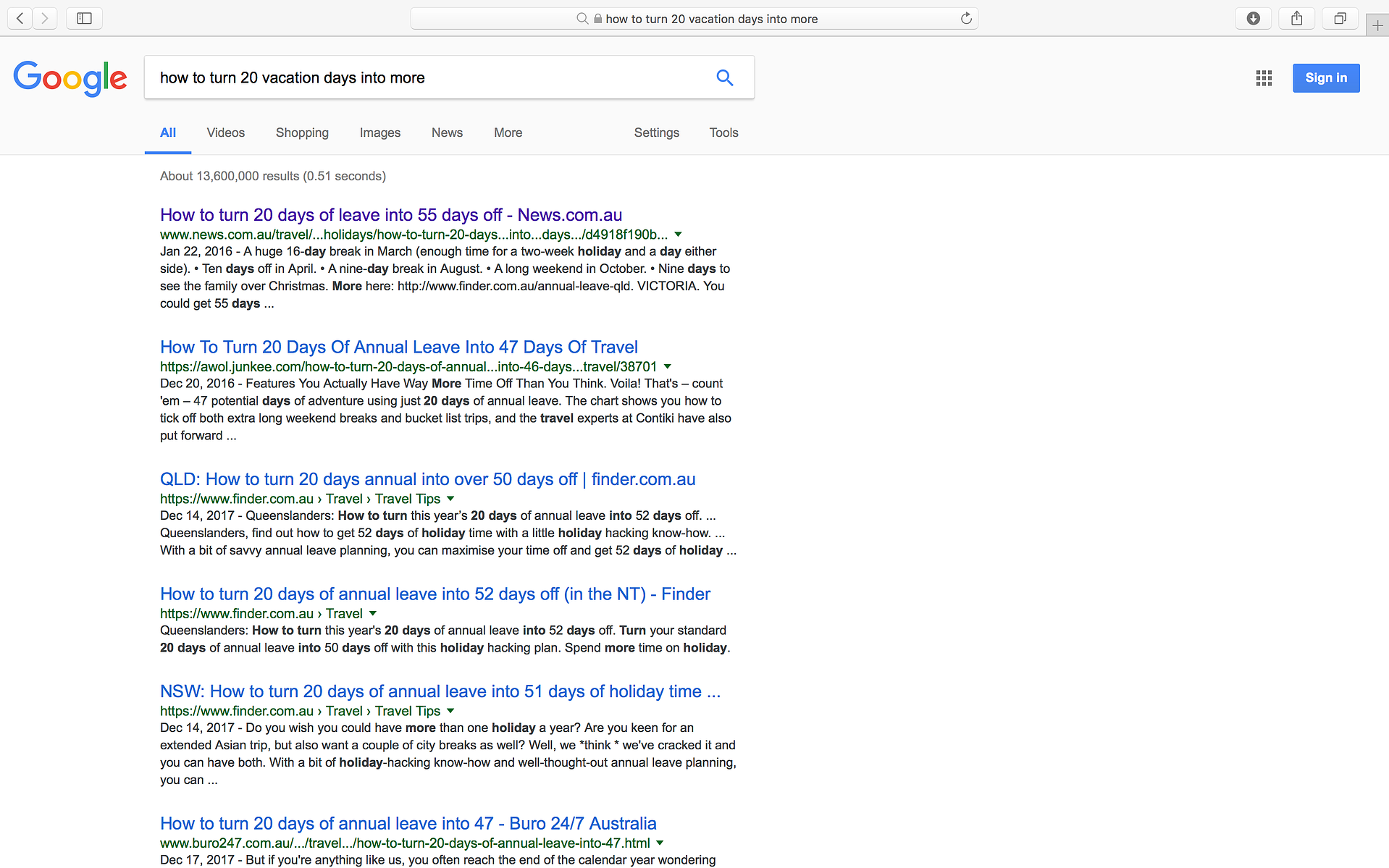Expand the dropdown arrow beside the news.com.au URL
The height and width of the screenshot is (868, 1389).
pyautogui.click(x=679, y=235)
